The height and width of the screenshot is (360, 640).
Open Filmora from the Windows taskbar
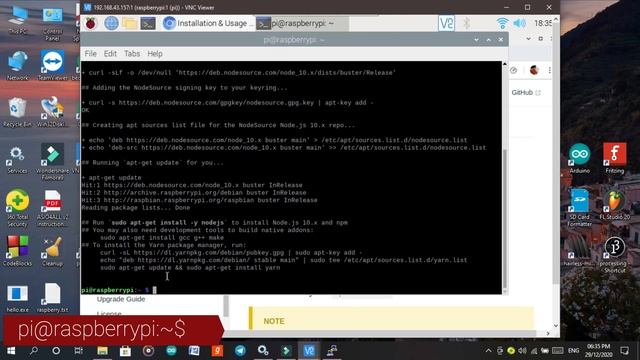(x=286, y=351)
